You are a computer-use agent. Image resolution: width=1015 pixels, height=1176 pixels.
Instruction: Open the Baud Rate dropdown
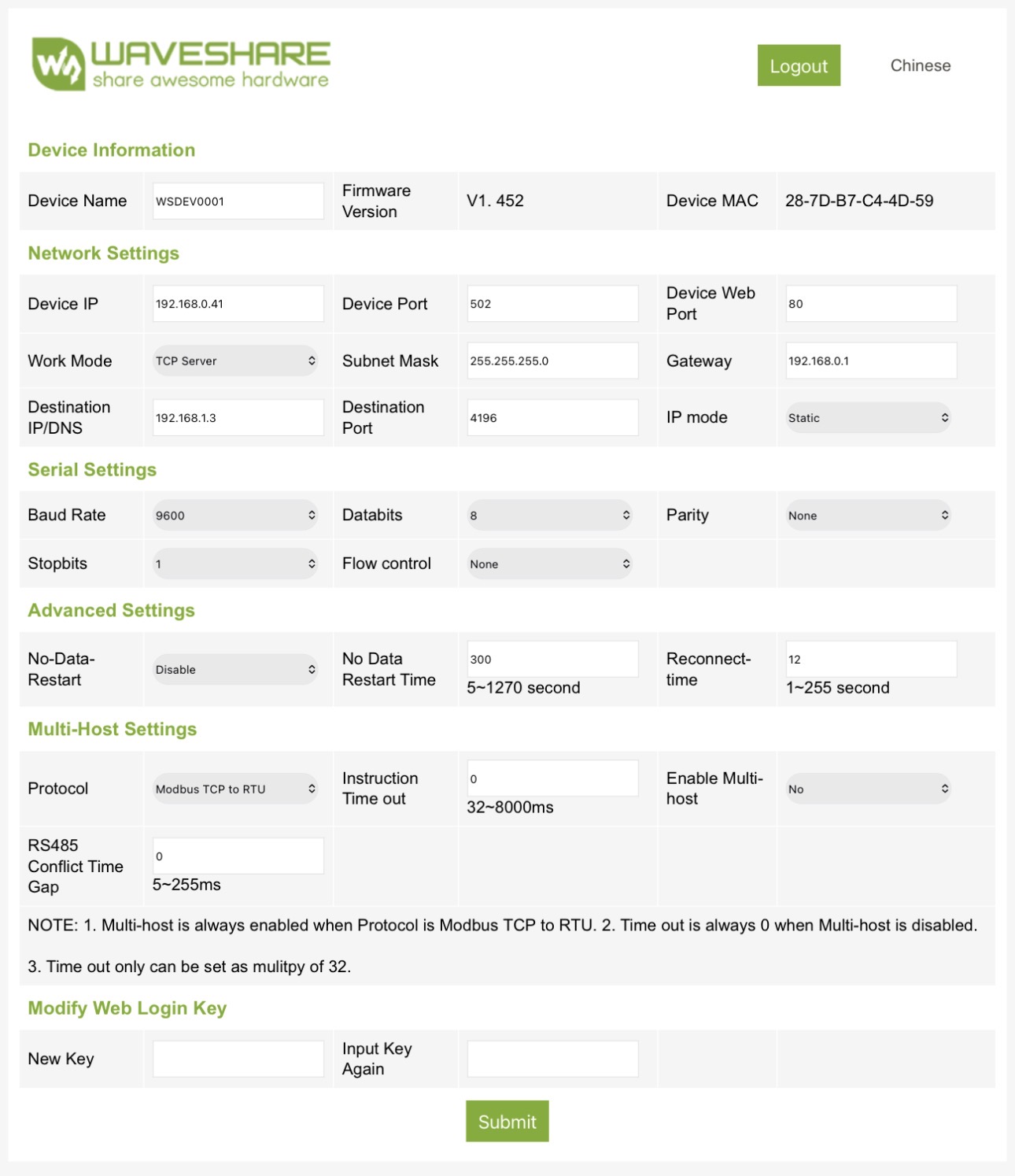click(x=235, y=515)
